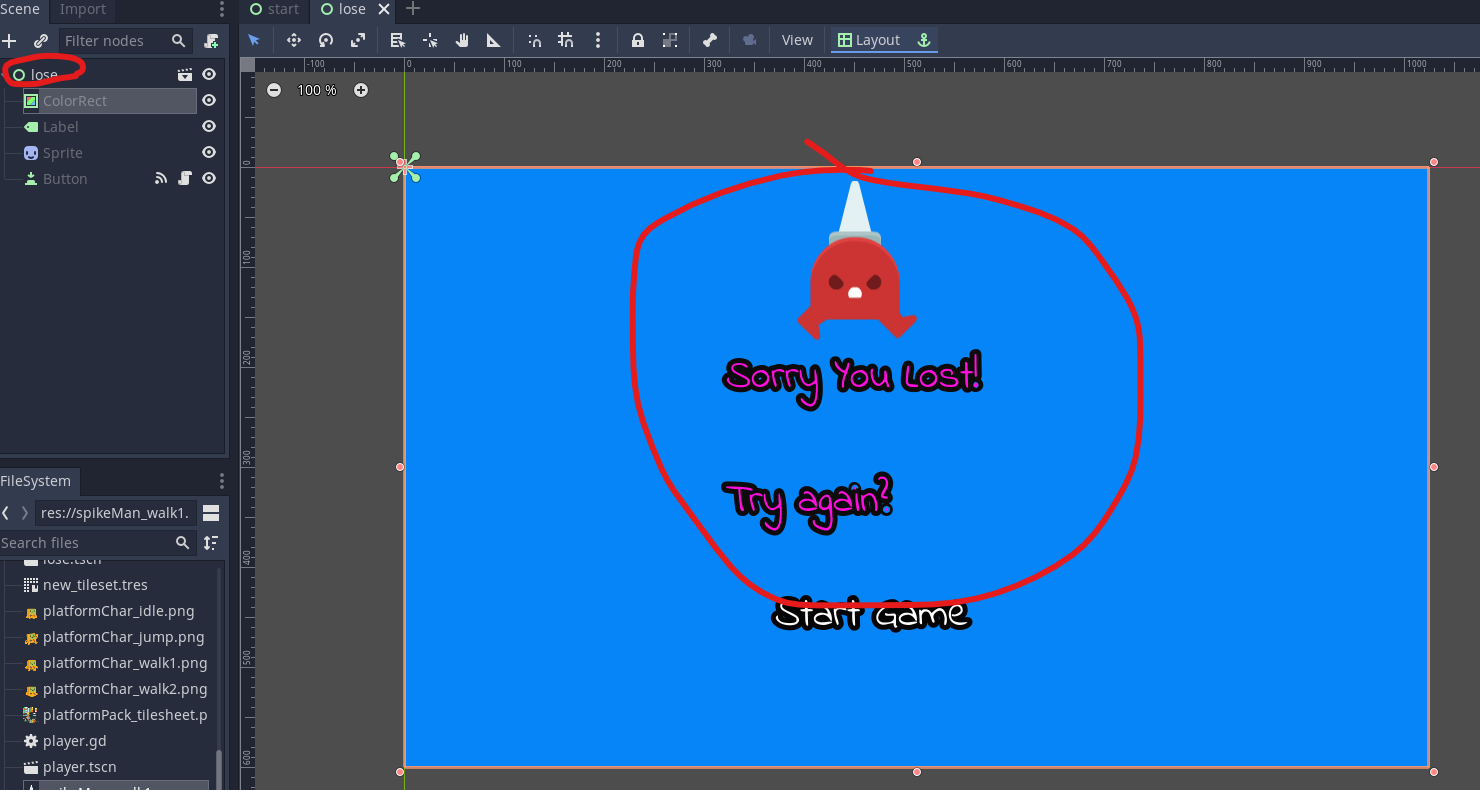Image resolution: width=1480 pixels, height=790 pixels.
Task: Open snapping options three-dot menu
Action: pos(598,40)
